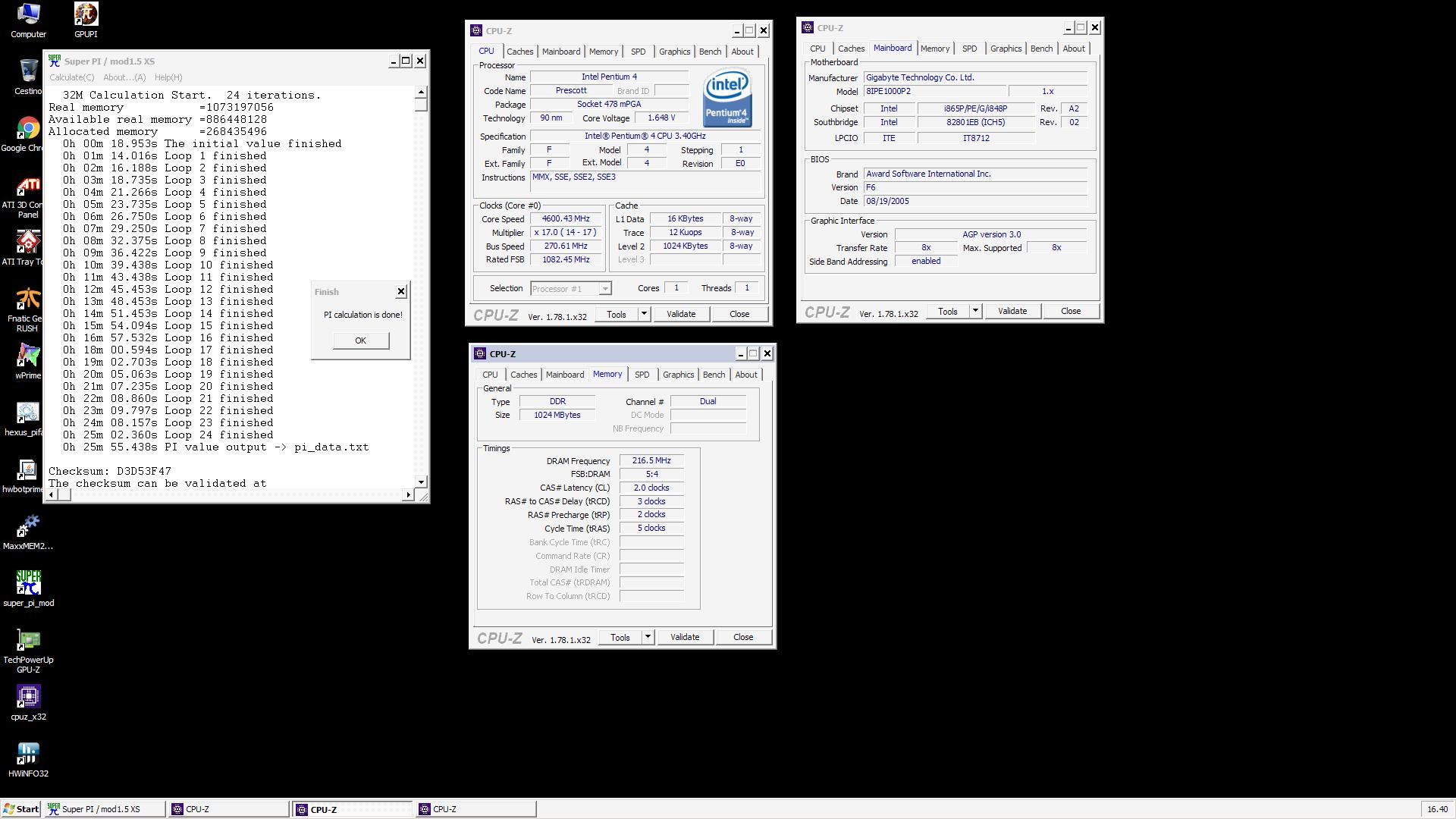Click Validate in CPU-Z Mainboard window
1456x819 pixels.
coord(1012,311)
